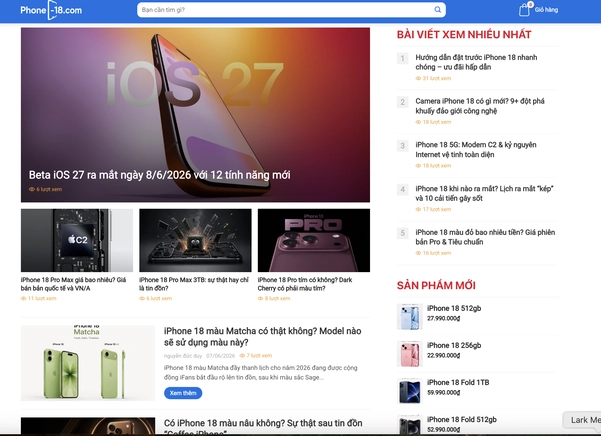The height and width of the screenshot is (436, 601).
Task: Click the iPhone 18 PRO cherry thumbnail
Action: tap(314, 240)
